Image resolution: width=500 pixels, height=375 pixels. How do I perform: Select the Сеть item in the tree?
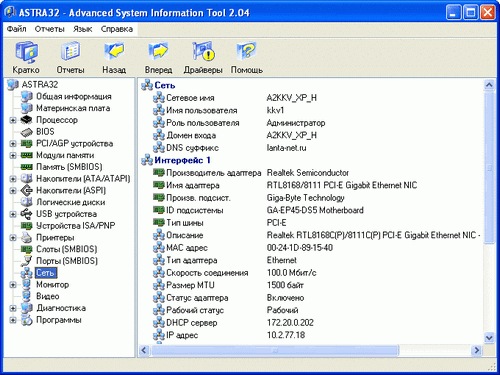pyautogui.click(x=45, y=273)
